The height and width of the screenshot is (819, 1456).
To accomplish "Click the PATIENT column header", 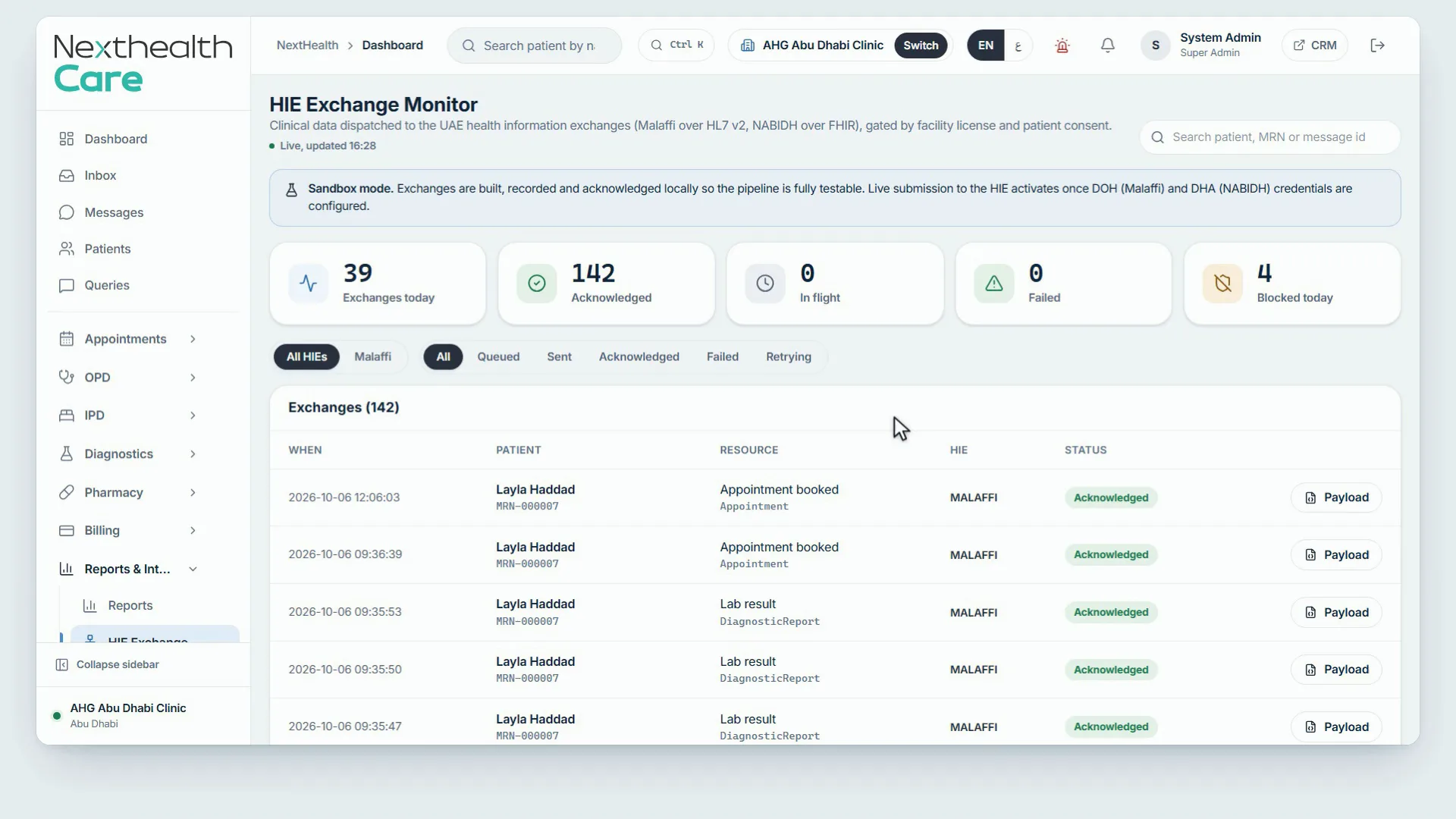I will (x=518, y=450).
